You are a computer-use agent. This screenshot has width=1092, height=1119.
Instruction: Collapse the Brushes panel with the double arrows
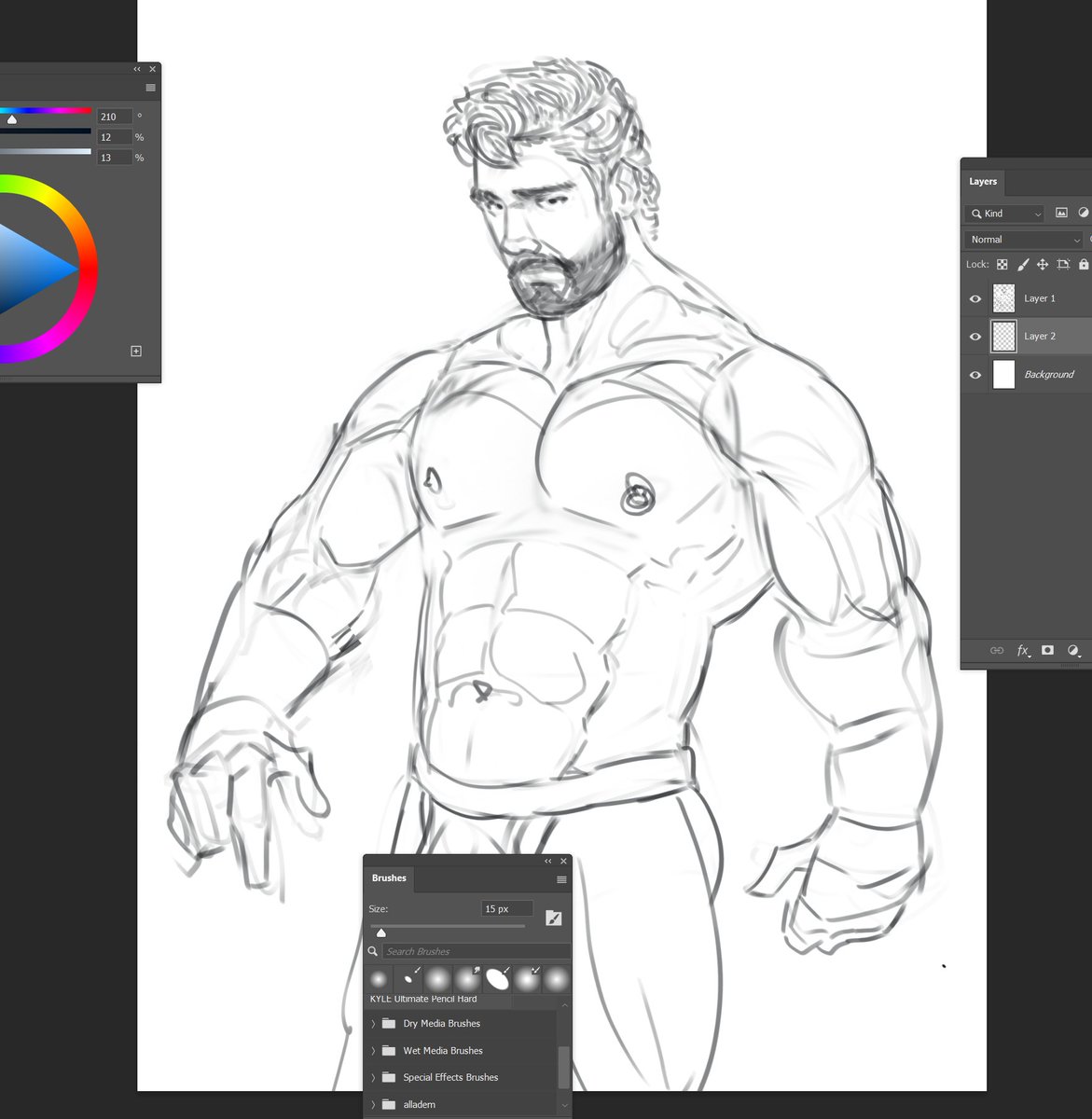tap(549, 862)
